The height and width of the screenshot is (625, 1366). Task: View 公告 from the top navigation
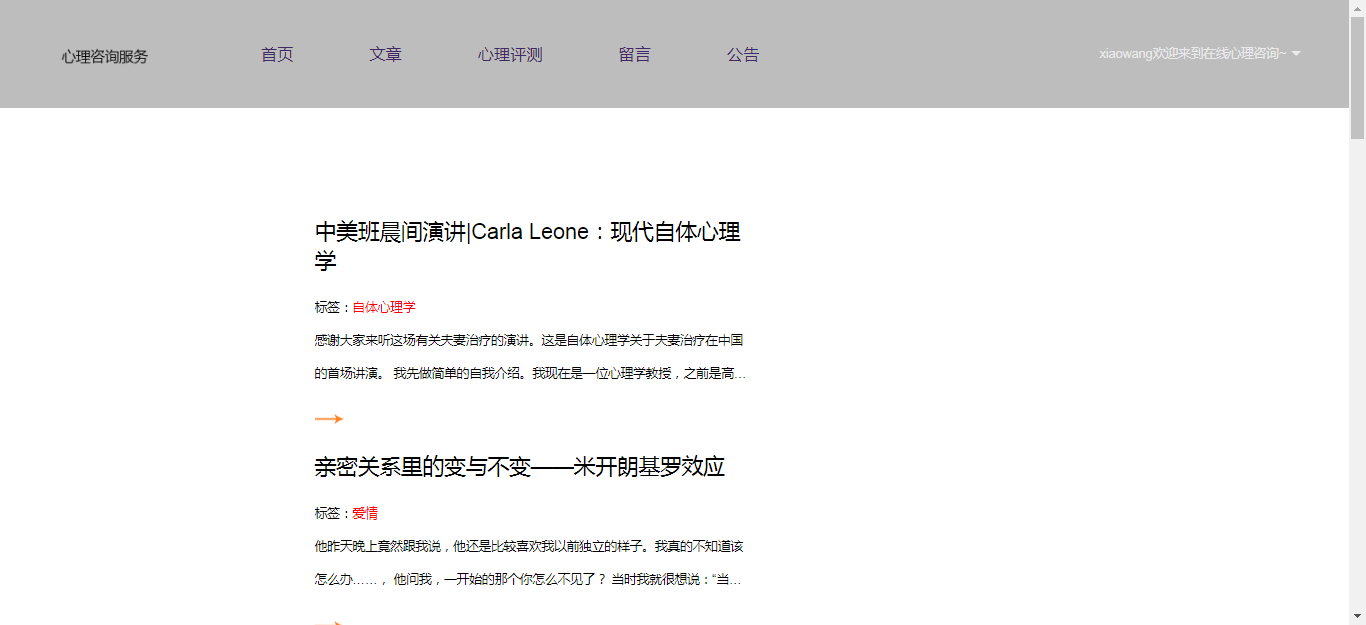pyautogui.click(x=743, y=55)
